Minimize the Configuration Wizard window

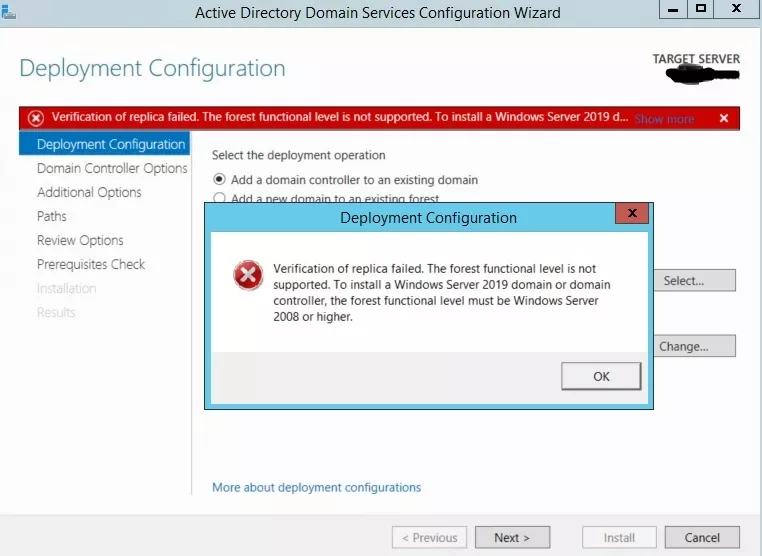pos(673,9)
